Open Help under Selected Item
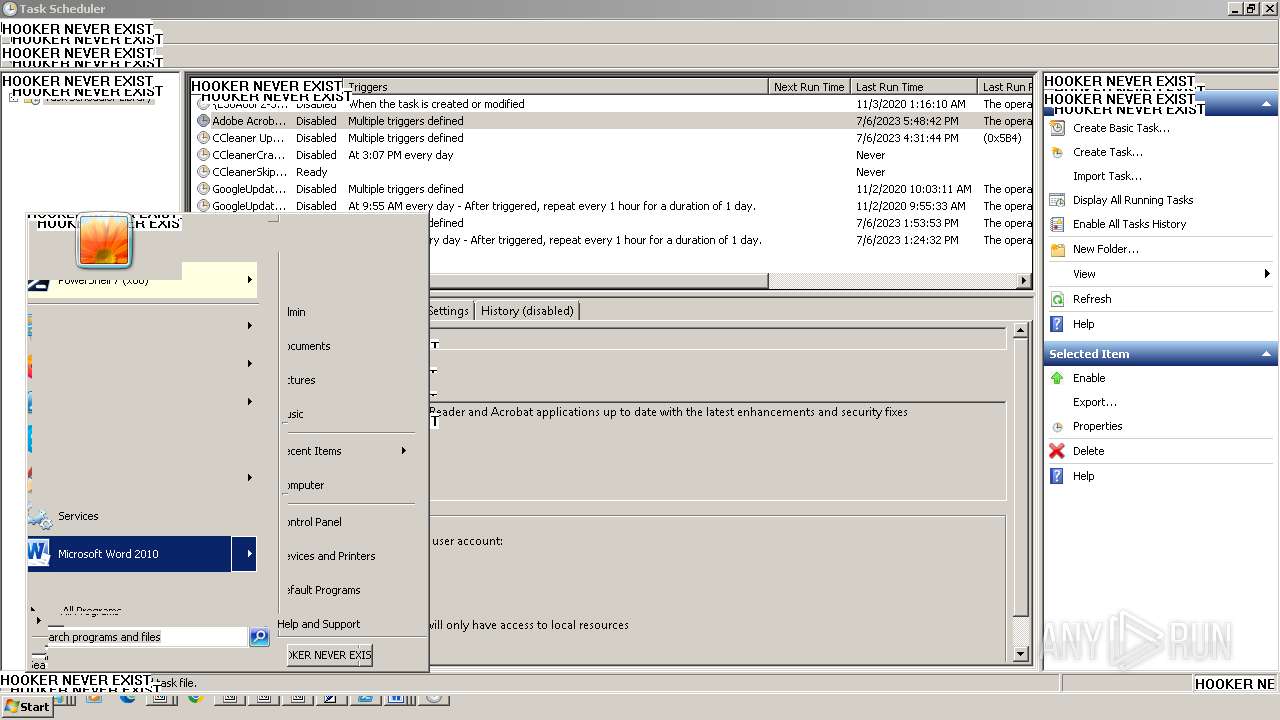Image resolution: width=1280 pixels, height=720 pixels. click(x=1084, y=476)
